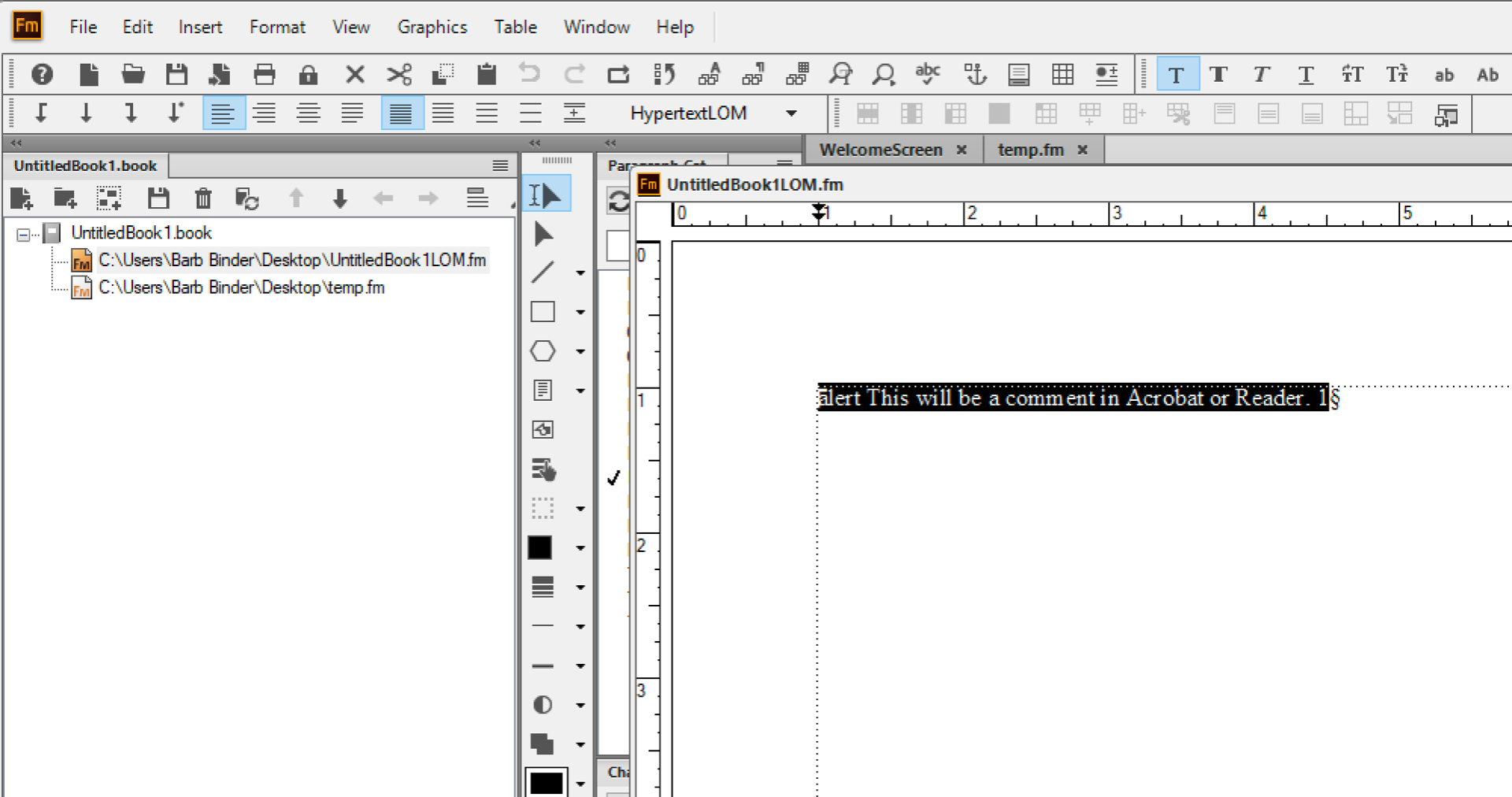The width and height of the screenshot is (1512, 797).
Task: Choose the polygon drawing tool
Action: pos(543,350)
